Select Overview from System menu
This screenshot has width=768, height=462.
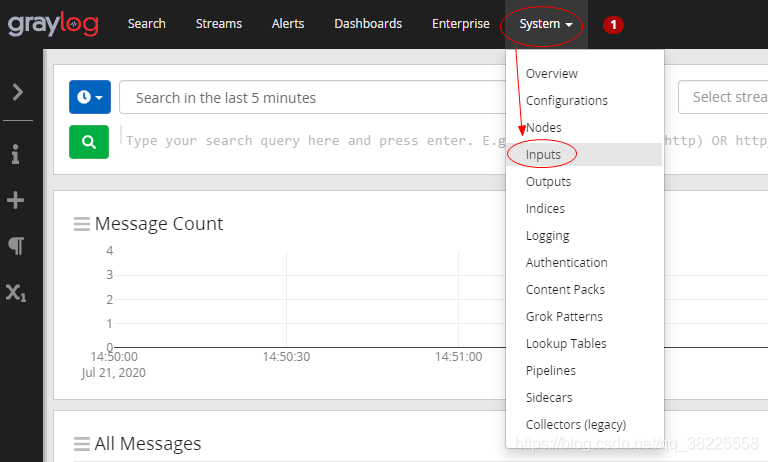point(584,73)
